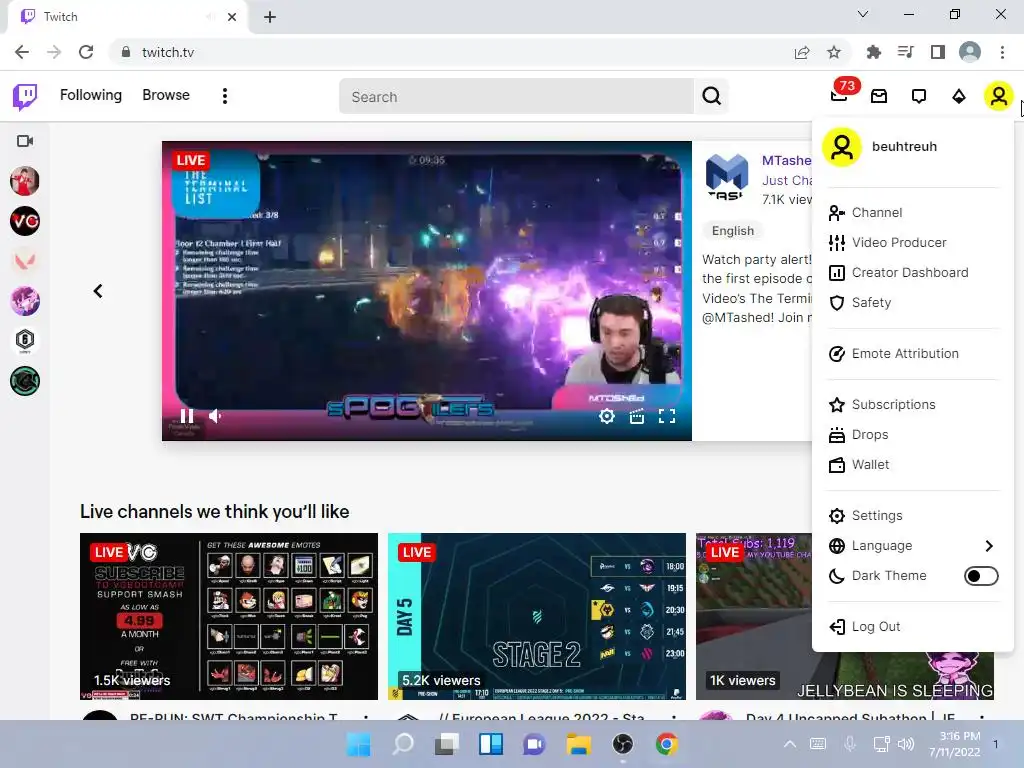Open taskbar search magnifier

[x=403, y=744]
